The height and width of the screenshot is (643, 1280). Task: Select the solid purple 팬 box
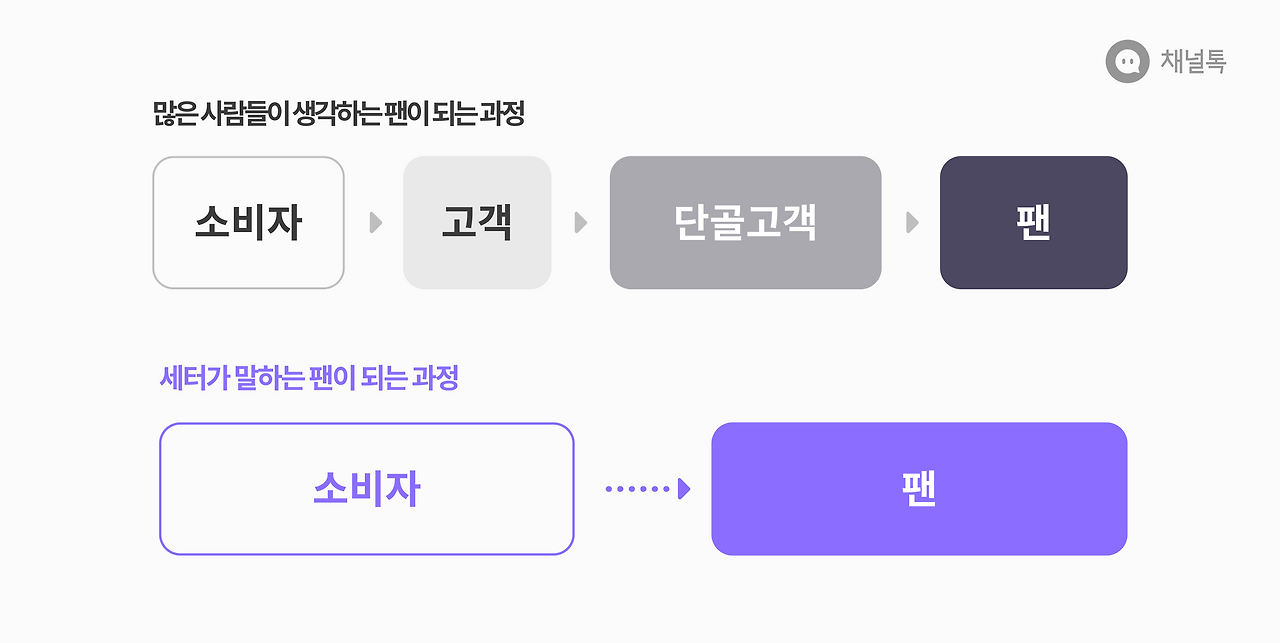pos(919,489)
